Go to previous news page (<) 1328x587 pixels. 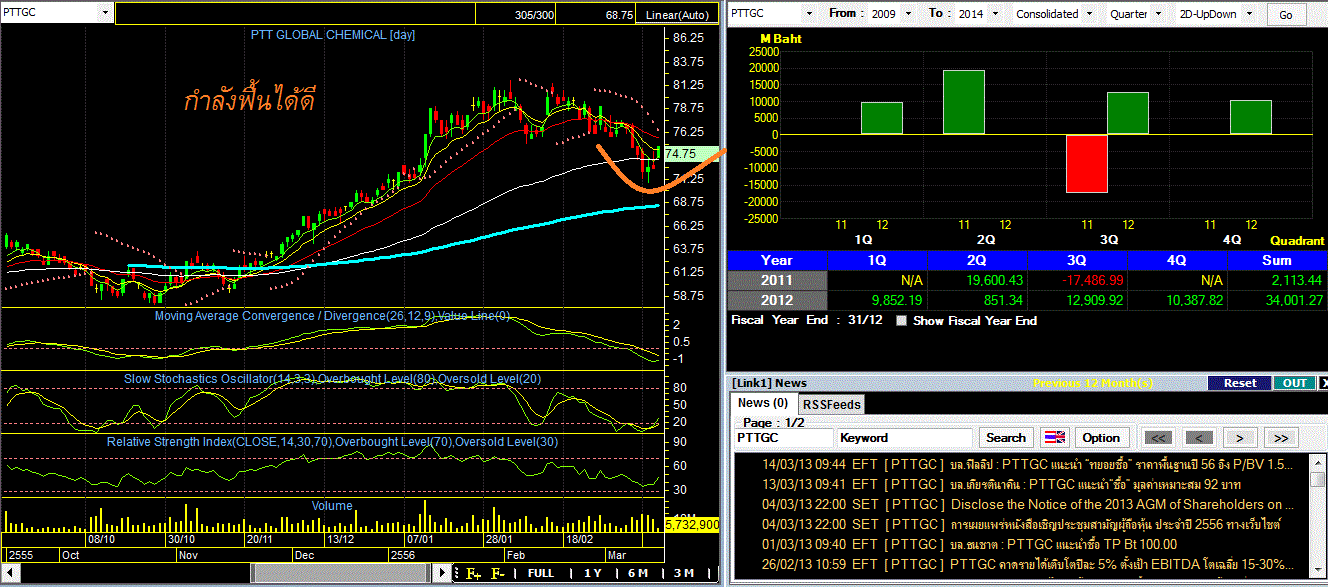click(1200, 438)
